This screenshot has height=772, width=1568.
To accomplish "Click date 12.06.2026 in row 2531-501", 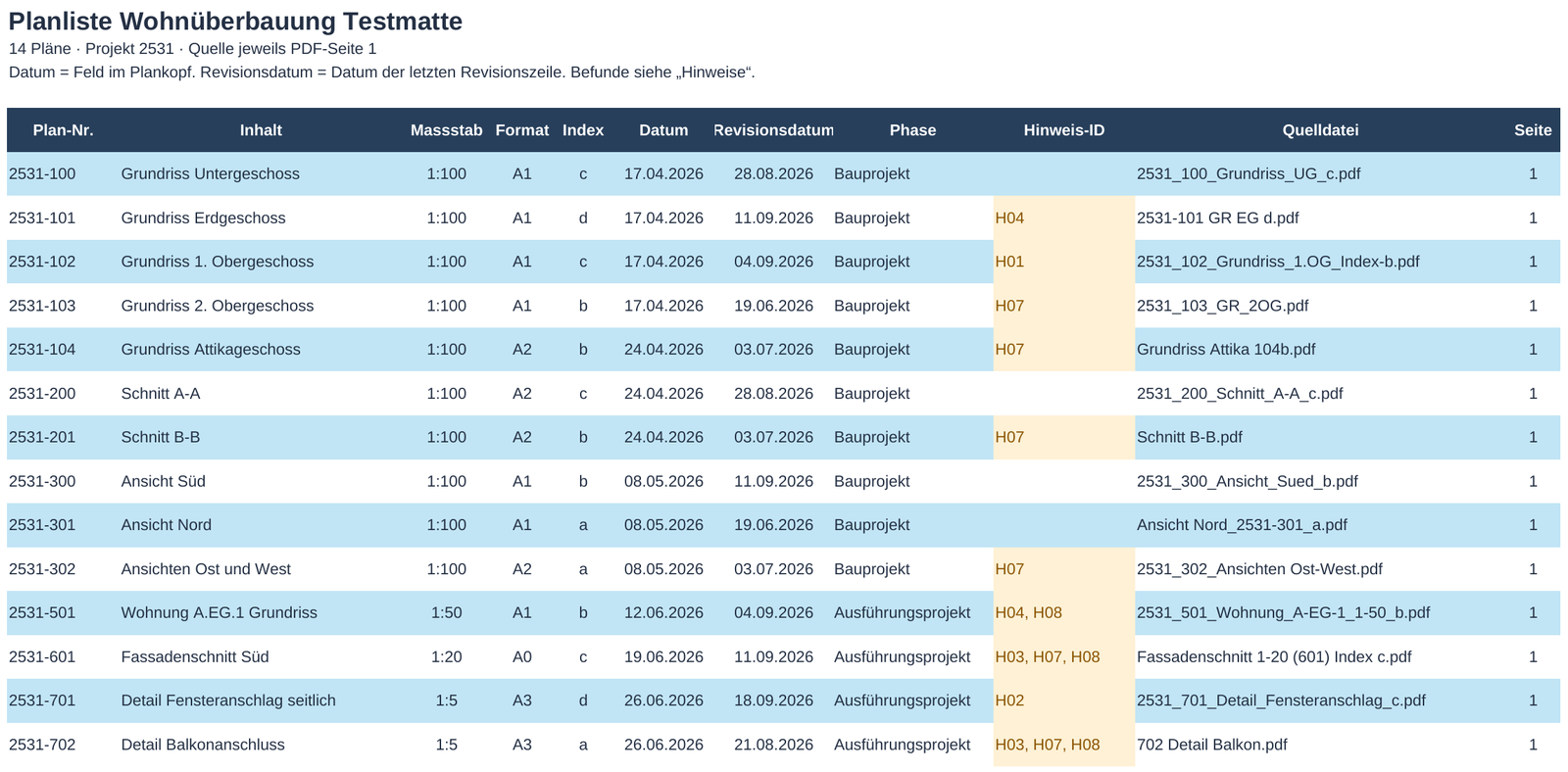I will (x=663, y=613).
